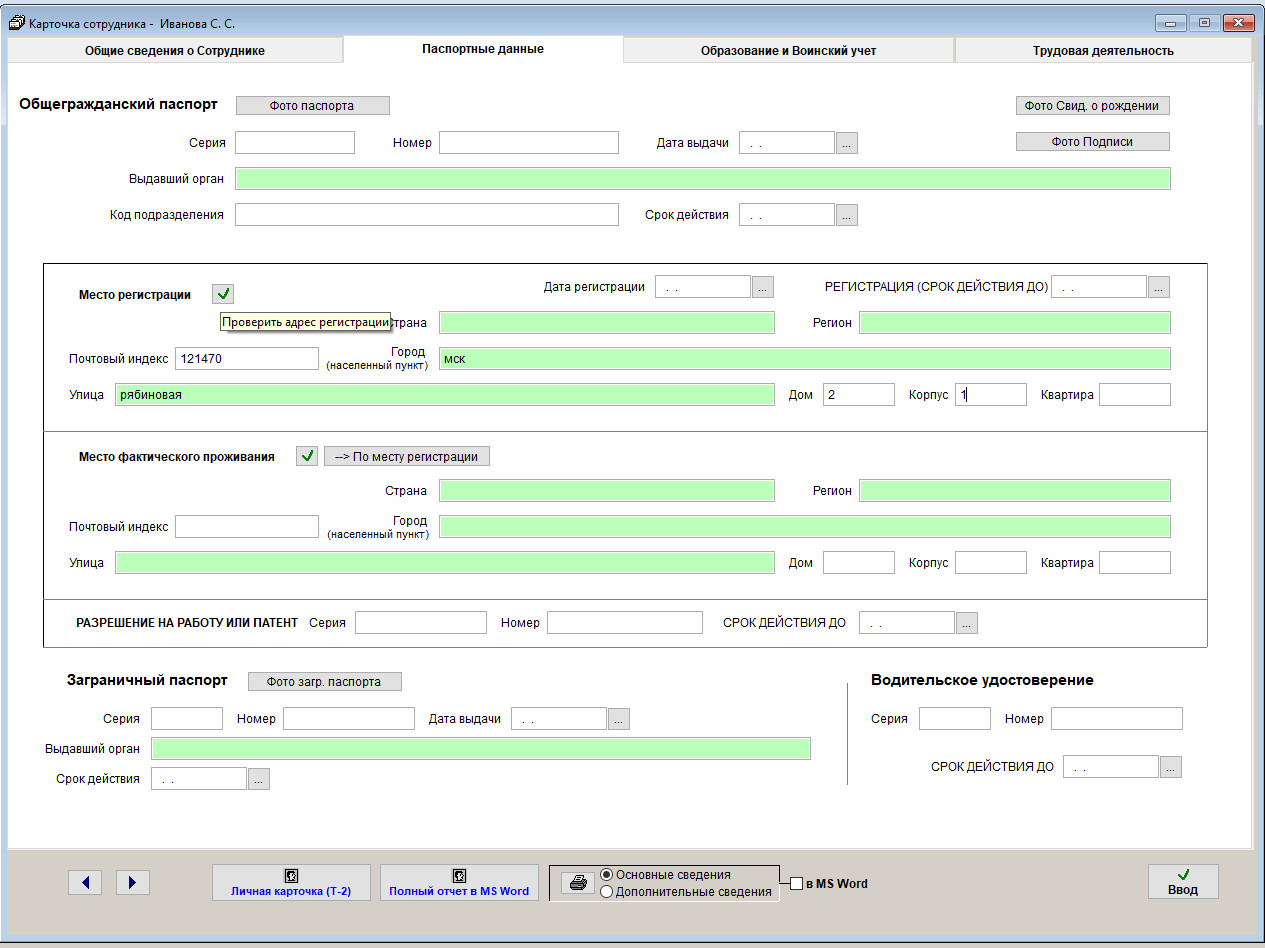Generate Полный отчет в MS Word
This screenshot has height=948, width=1265.
tap(459, 883)
